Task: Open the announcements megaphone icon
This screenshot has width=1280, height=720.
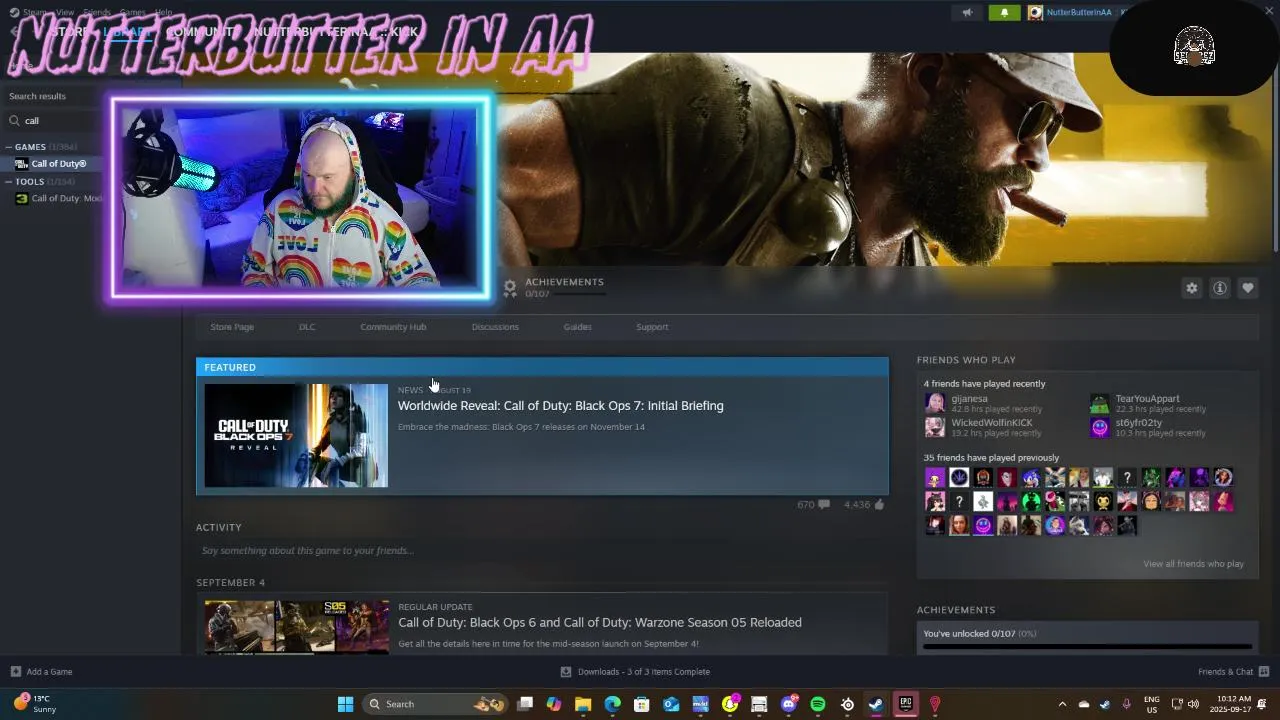Action: point(966,13)
